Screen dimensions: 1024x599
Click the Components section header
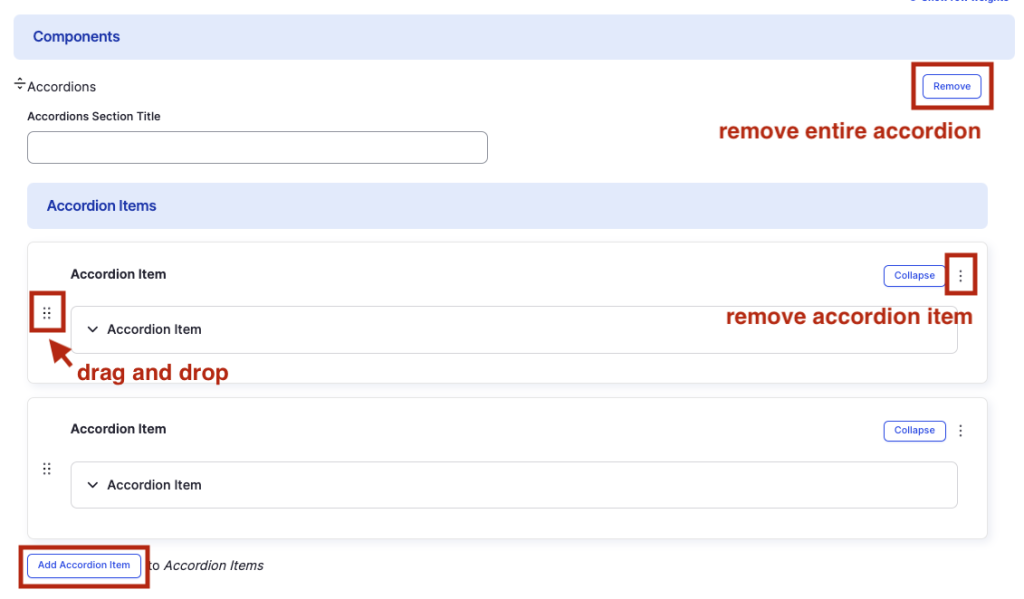[x=76, y=37]
